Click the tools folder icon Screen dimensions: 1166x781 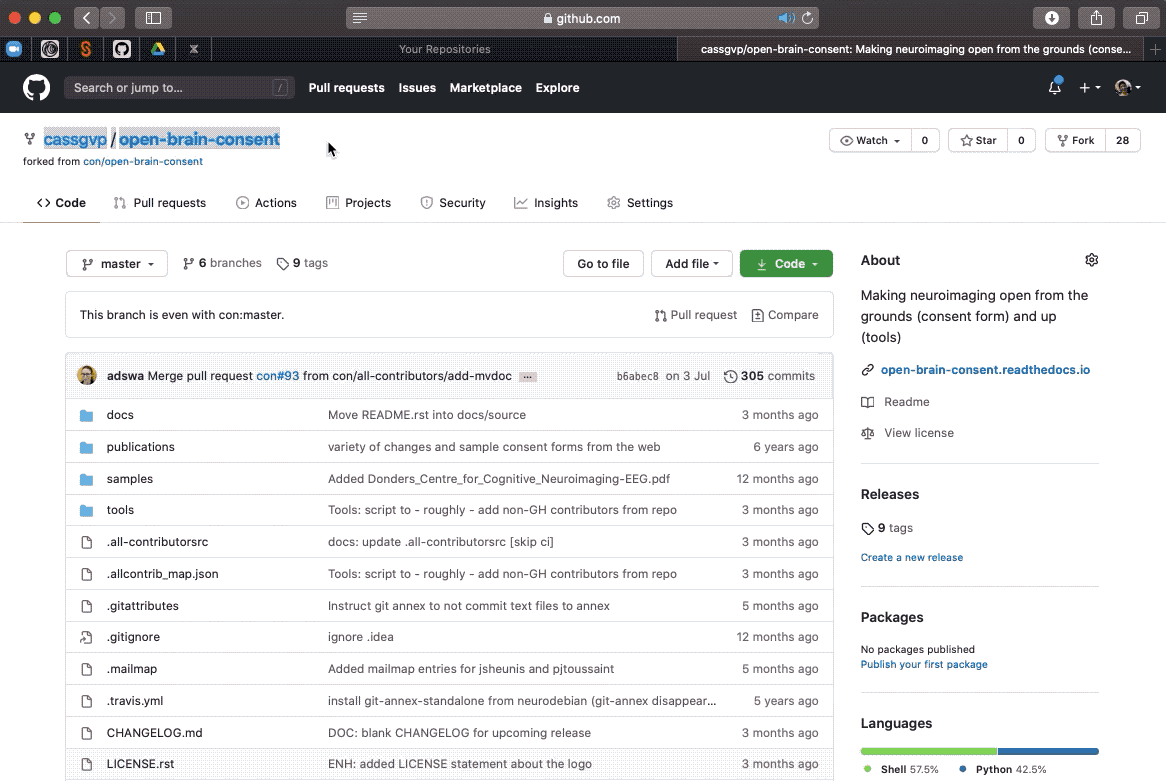point(88,510)
